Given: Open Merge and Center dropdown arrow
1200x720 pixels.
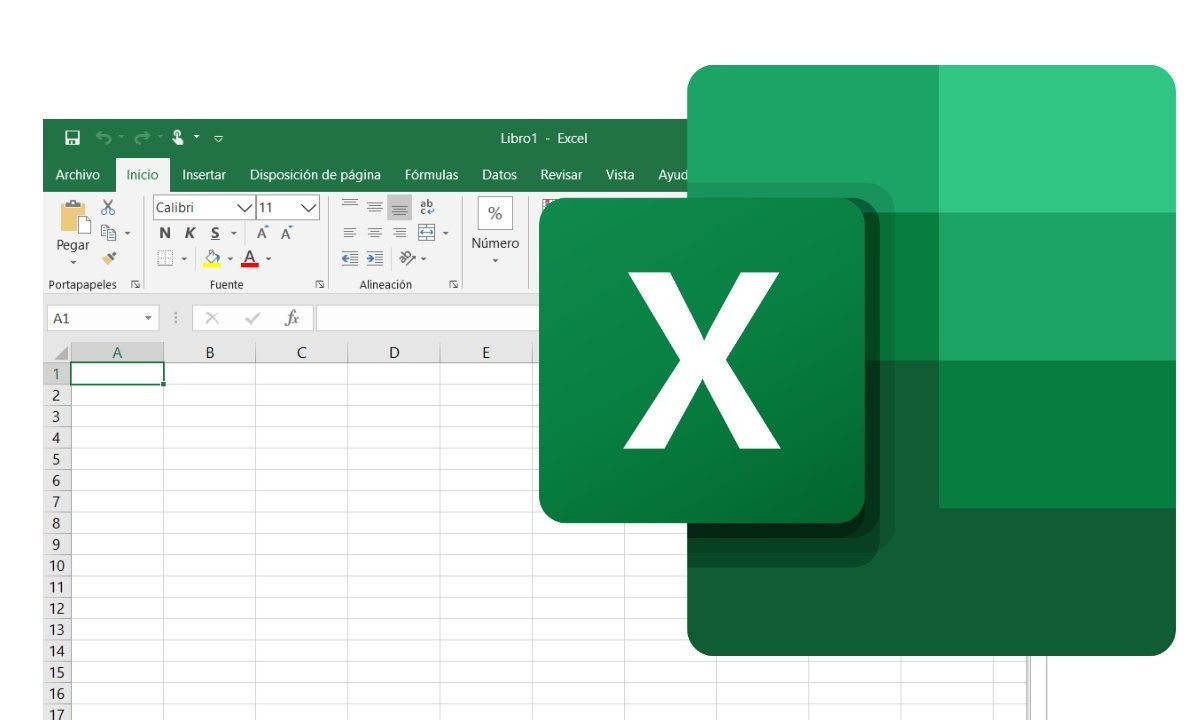Looking at the screenshot, I should [446, 233].
